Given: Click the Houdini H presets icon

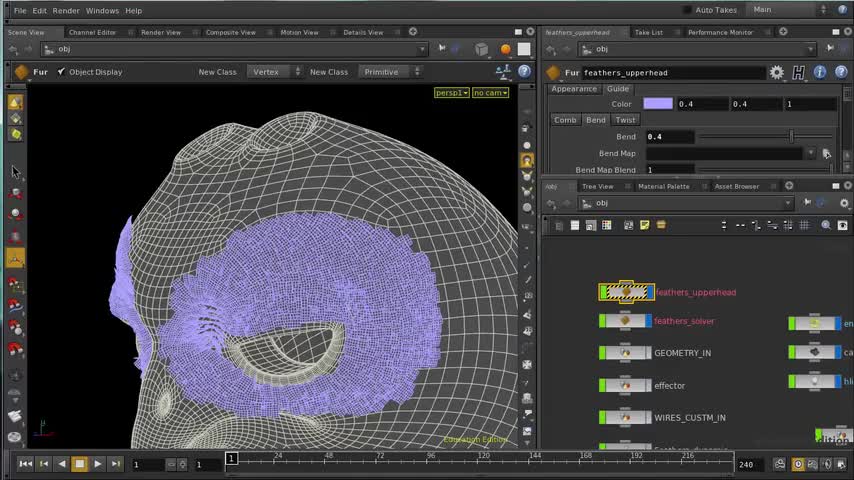Looking at the screenshot, I should pyautogui.click(x=798, y=72).
